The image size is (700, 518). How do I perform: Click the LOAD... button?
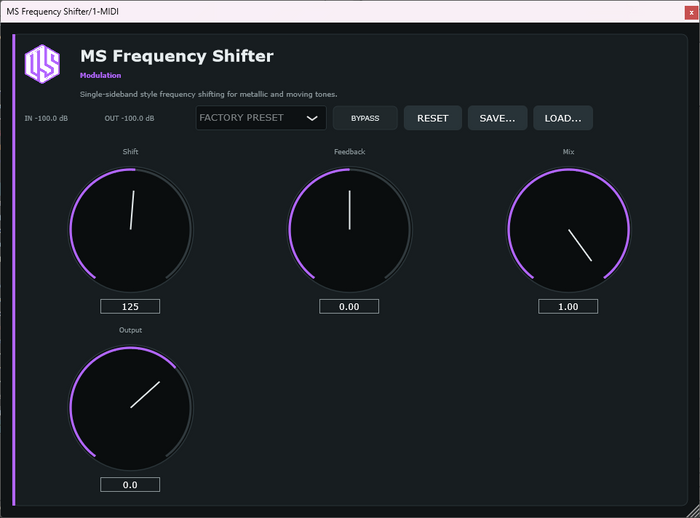click(x=563, y=118)
